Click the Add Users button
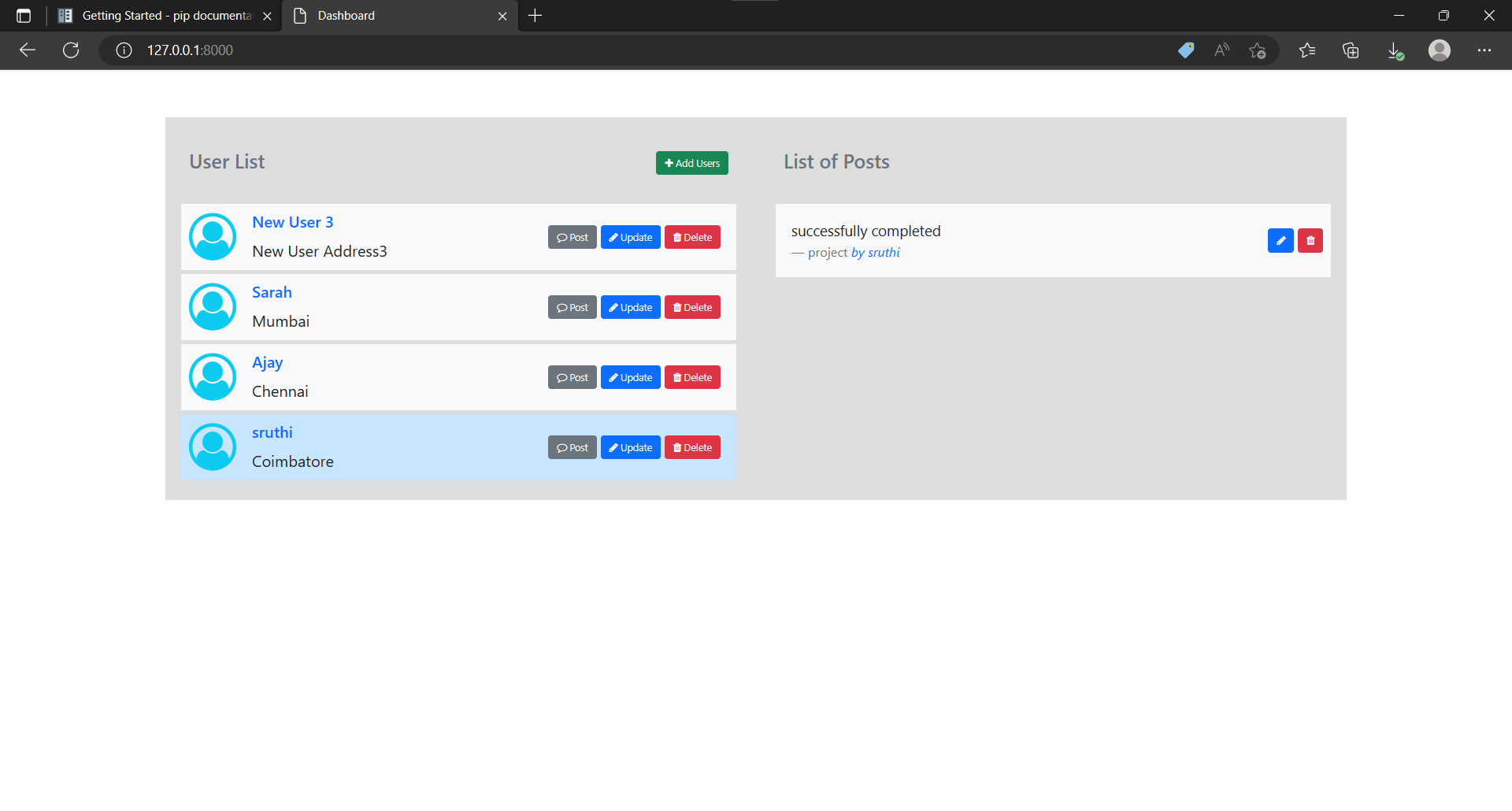Screen dimensions: 1512x811 pyautogui.click(x=691, y=163)
